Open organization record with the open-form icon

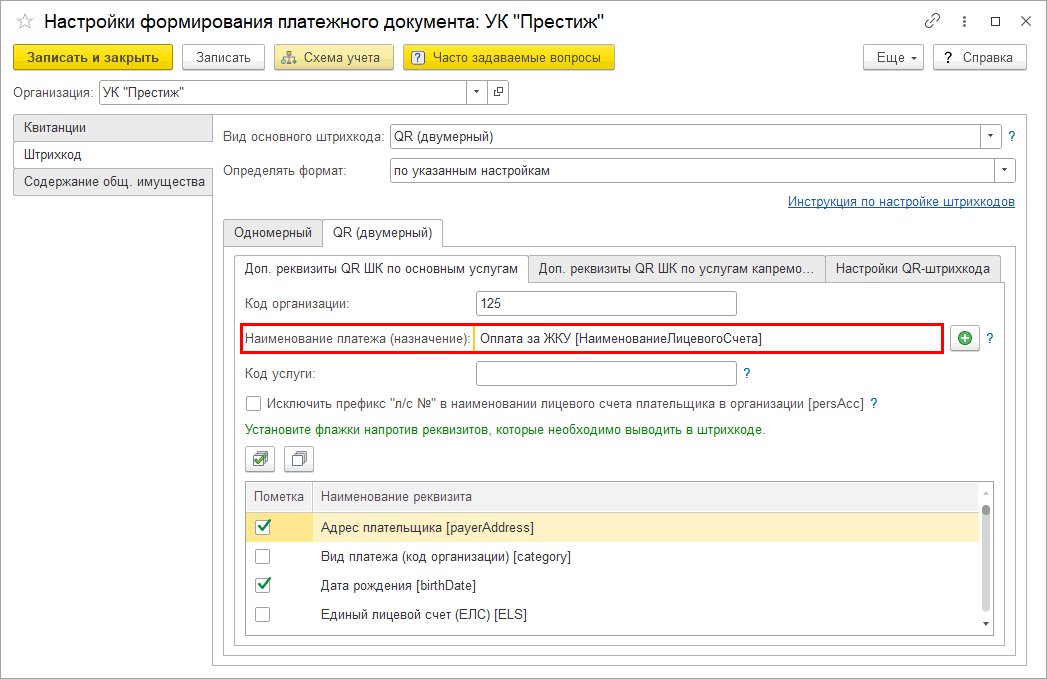(x=498, y=92)
